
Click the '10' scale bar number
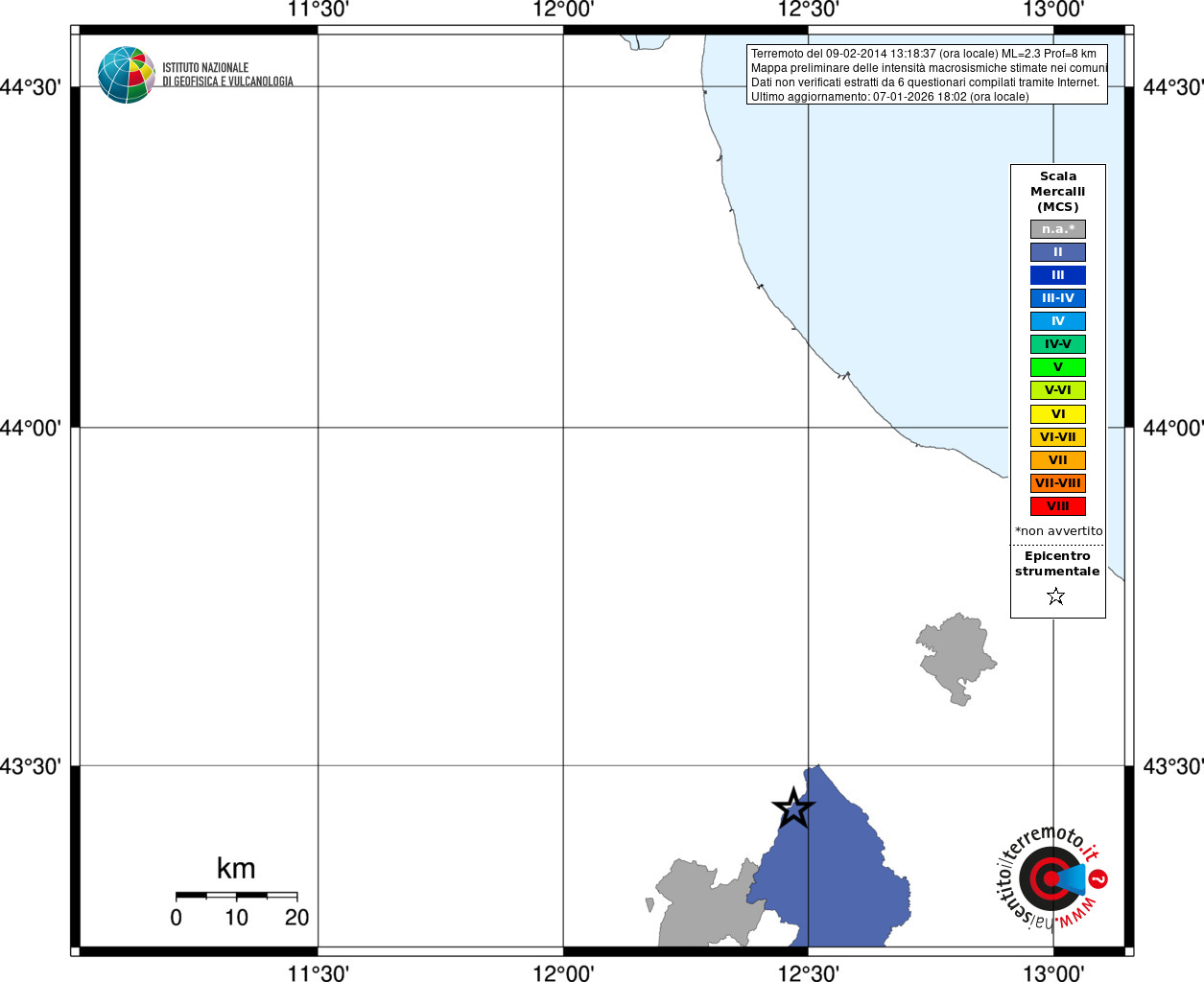236,918
